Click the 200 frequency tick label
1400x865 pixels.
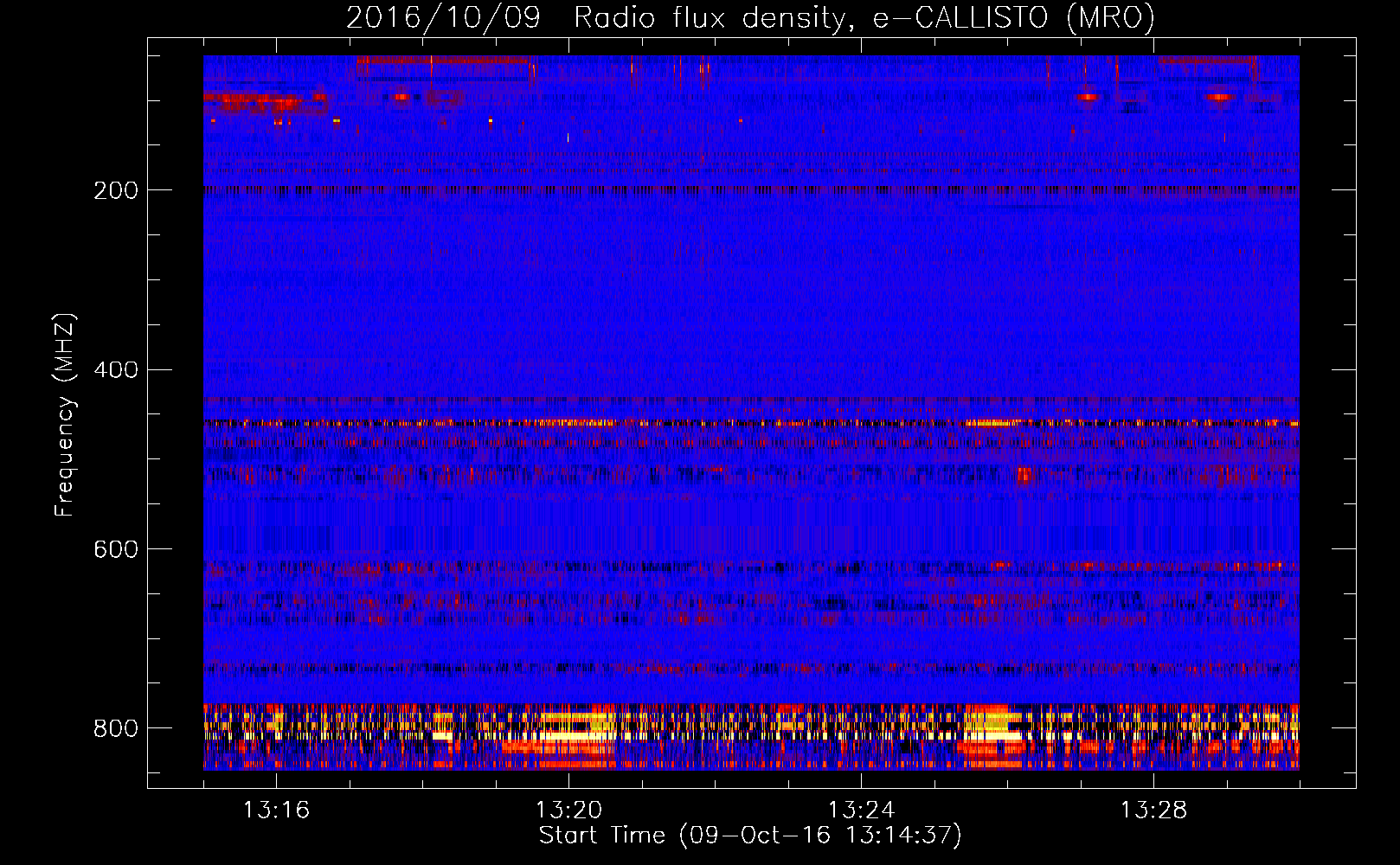[116, 190]
